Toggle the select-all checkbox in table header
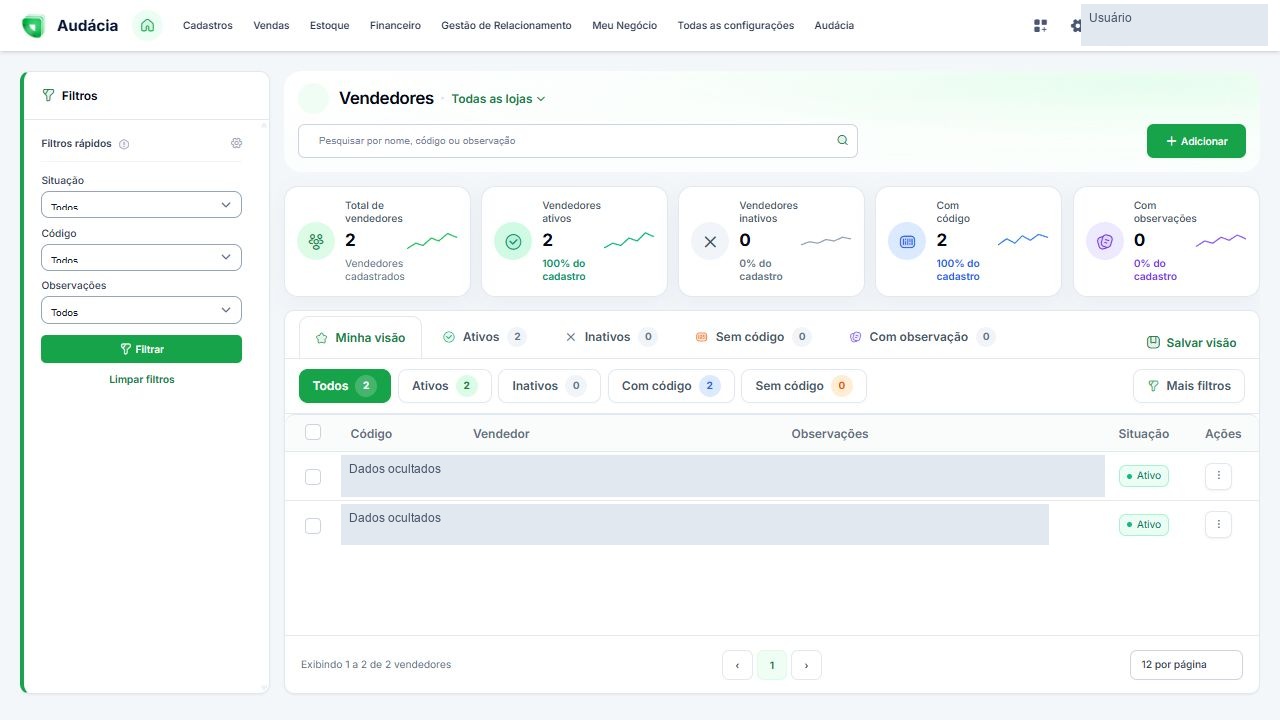Viewport: 1280px width, 720px height. tap(313, 432)
